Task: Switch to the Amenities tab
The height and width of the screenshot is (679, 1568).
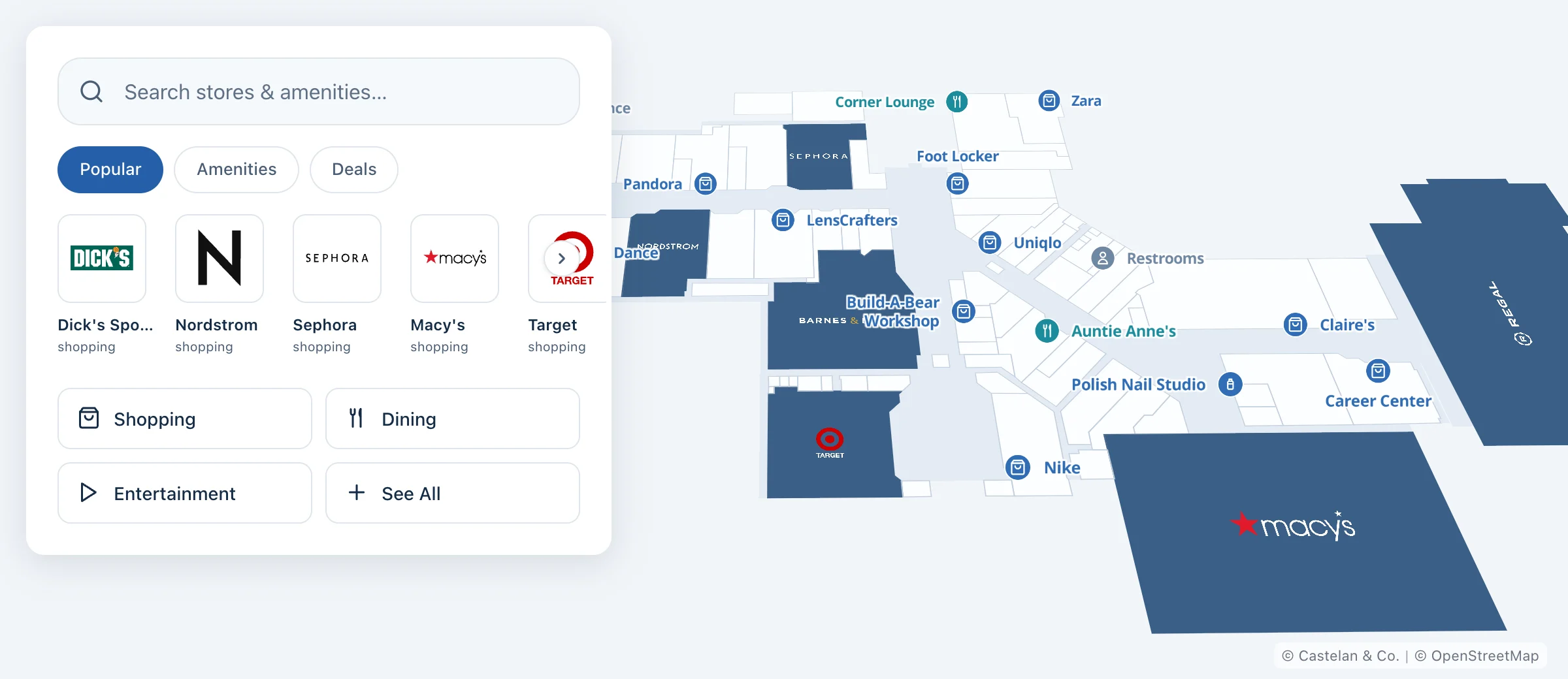Action: [x=237, y=170]
